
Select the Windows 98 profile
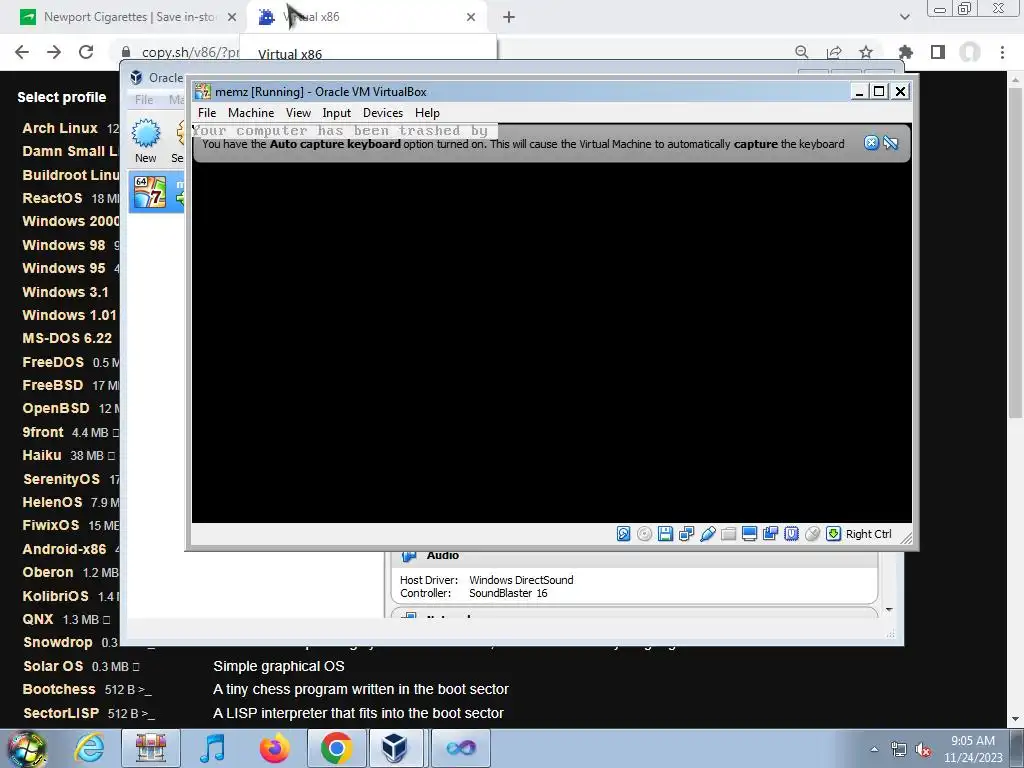[x=63, y=245]
